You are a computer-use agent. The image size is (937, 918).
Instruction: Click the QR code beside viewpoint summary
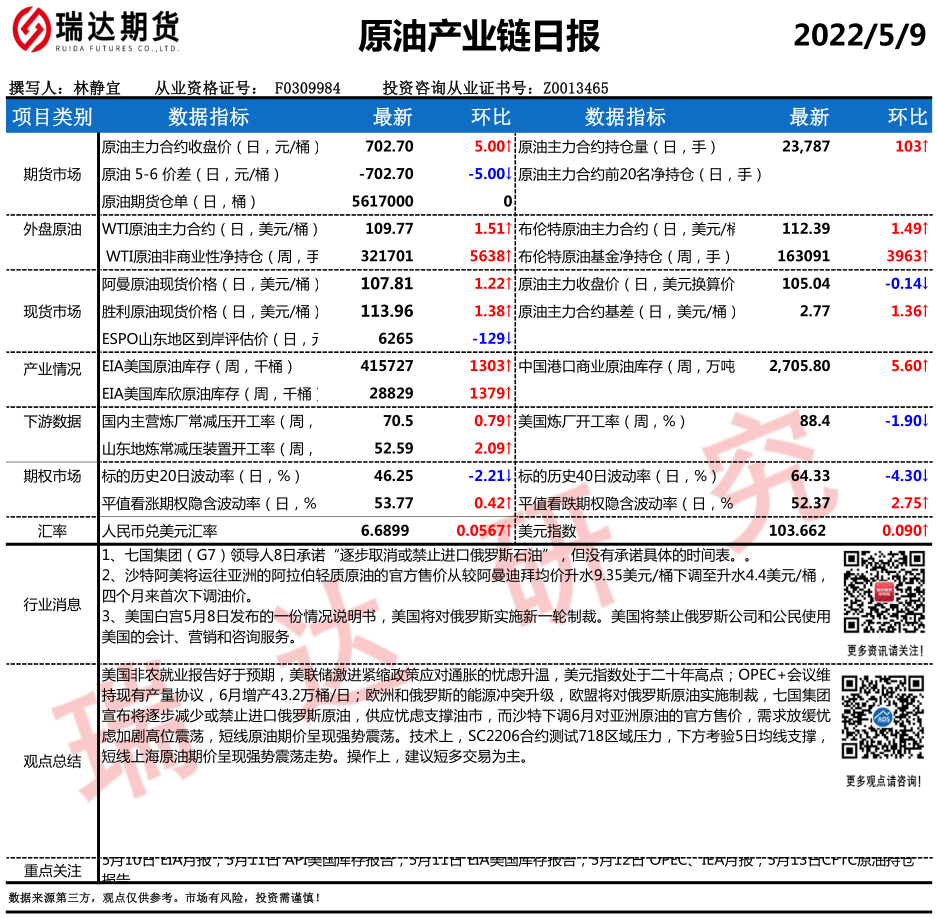pyautogui.click(x=883, y=718)
